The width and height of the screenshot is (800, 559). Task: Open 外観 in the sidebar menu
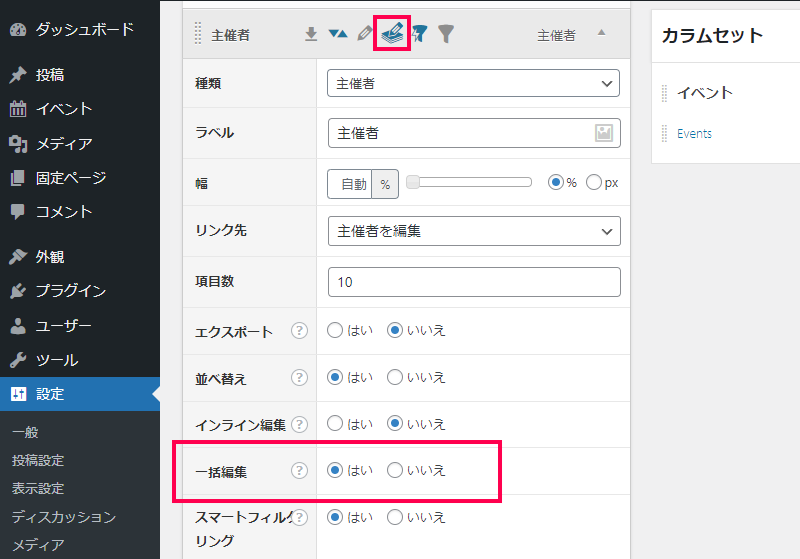point(80,257)
